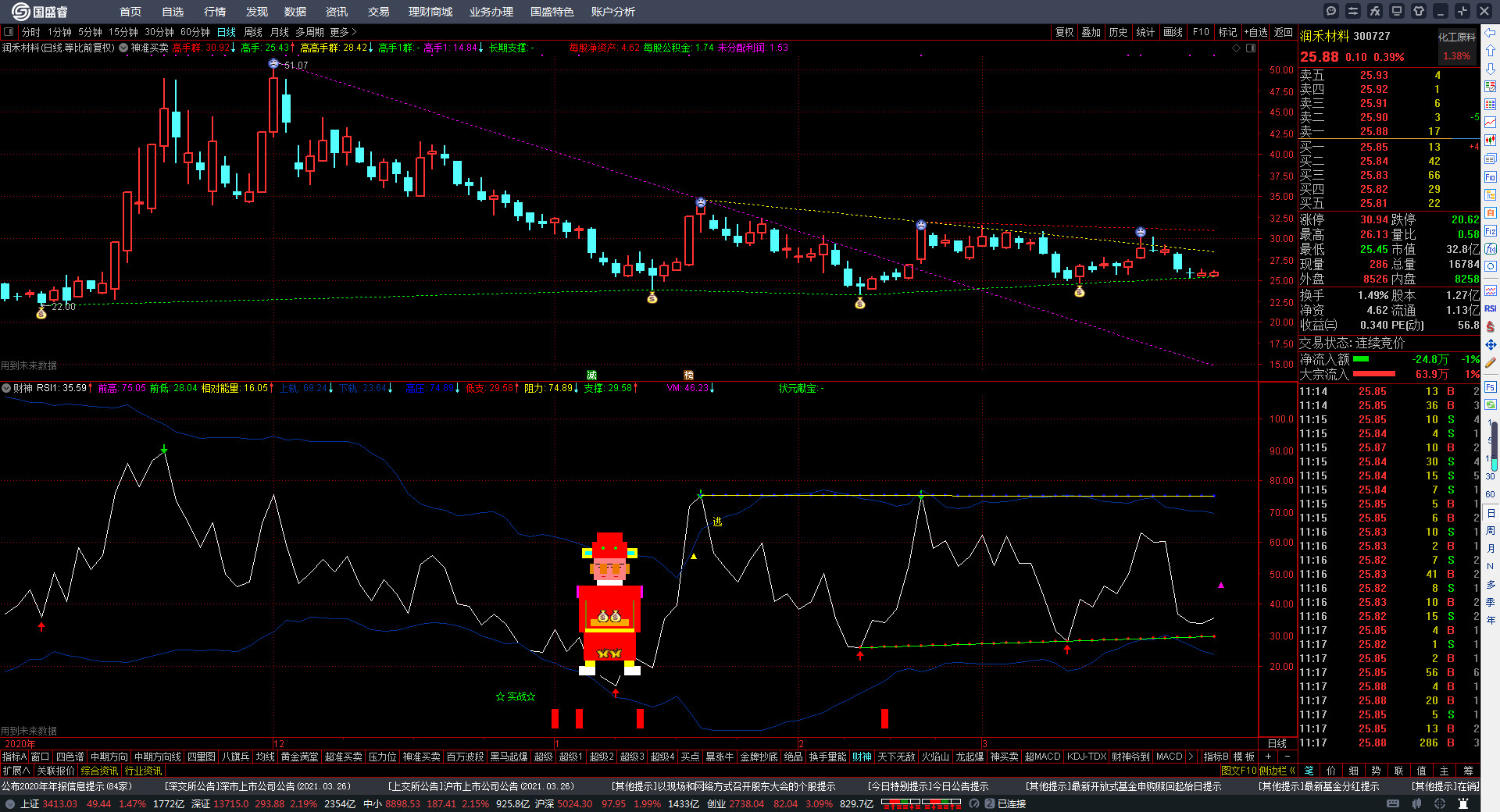Open the 行情 menu
The width and height of the screenshot is (1500, 812).
[x=215, y=12]
